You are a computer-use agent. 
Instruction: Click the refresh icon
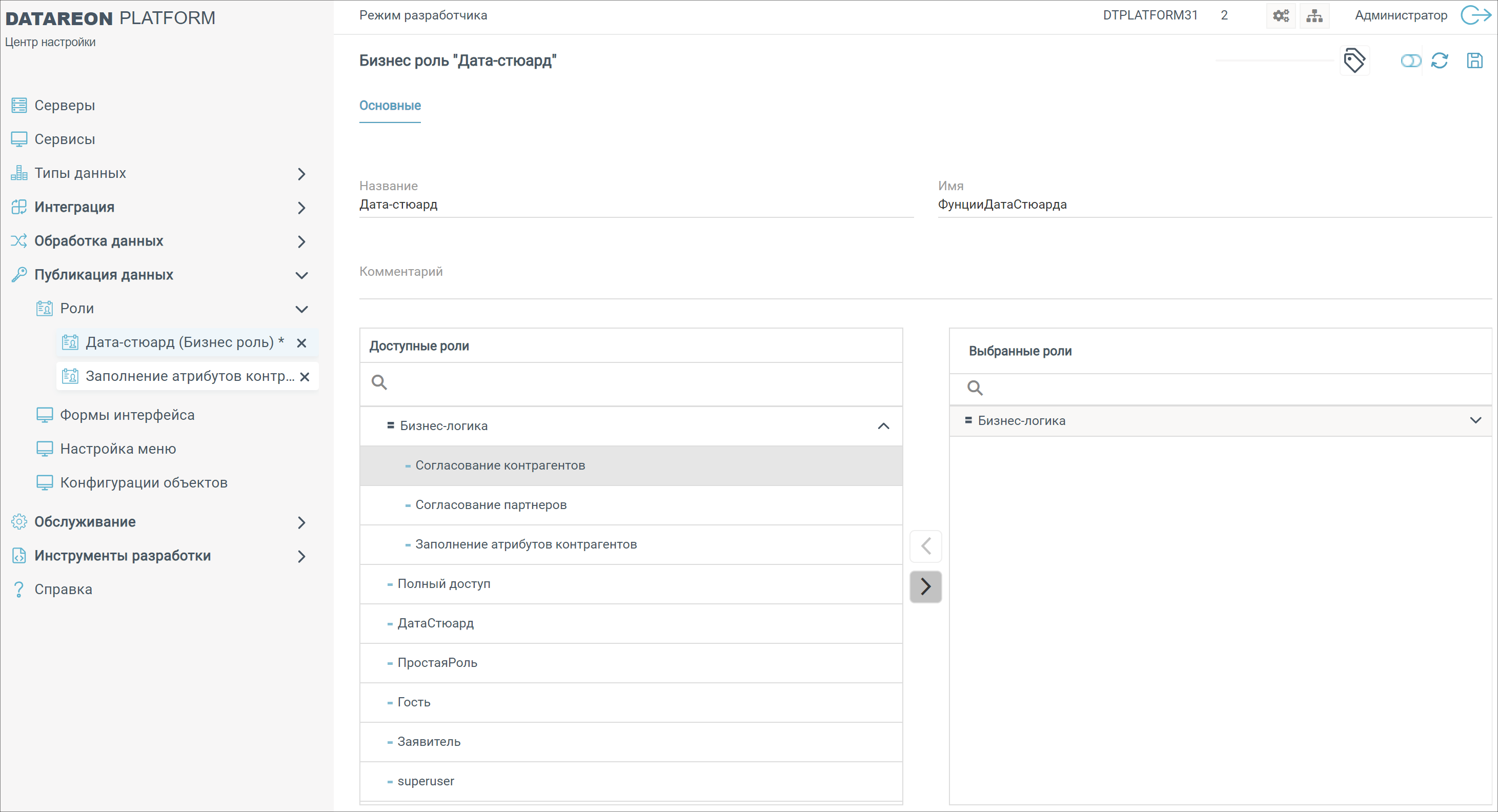tap(1439, 60)
